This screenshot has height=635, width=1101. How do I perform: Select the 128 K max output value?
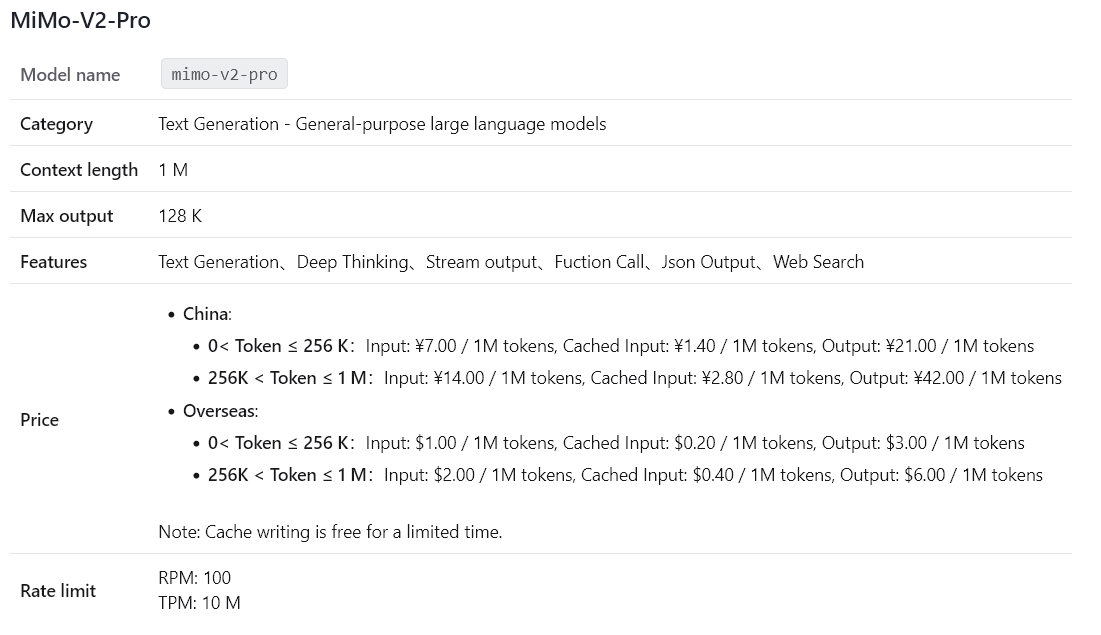tap(180, 216)
